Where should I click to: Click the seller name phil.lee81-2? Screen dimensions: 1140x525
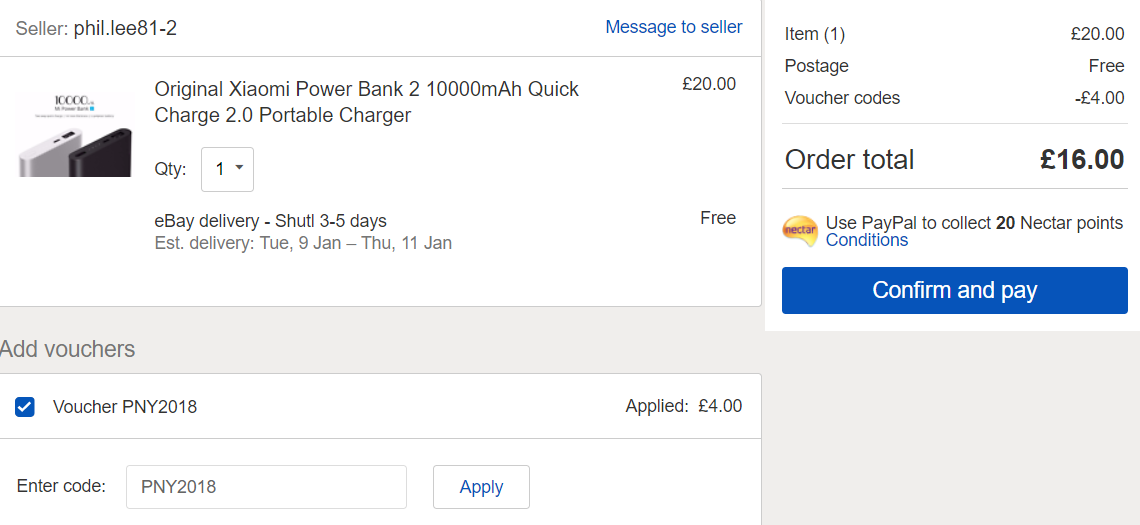click(125, 28)
